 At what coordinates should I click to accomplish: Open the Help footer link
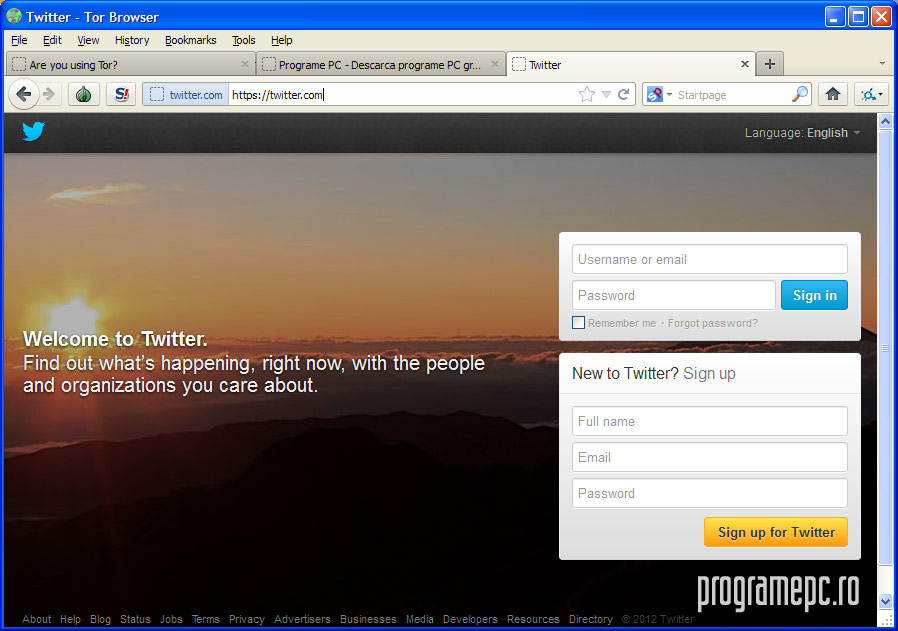click(x=70, y=619)
